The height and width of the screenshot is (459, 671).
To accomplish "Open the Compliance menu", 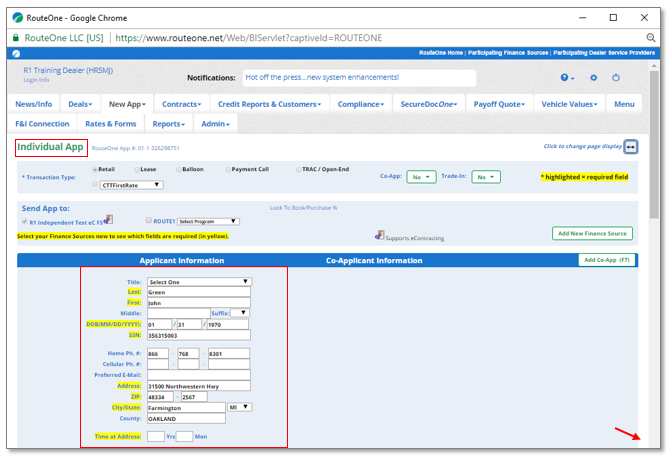I will (x=361, y=104).
